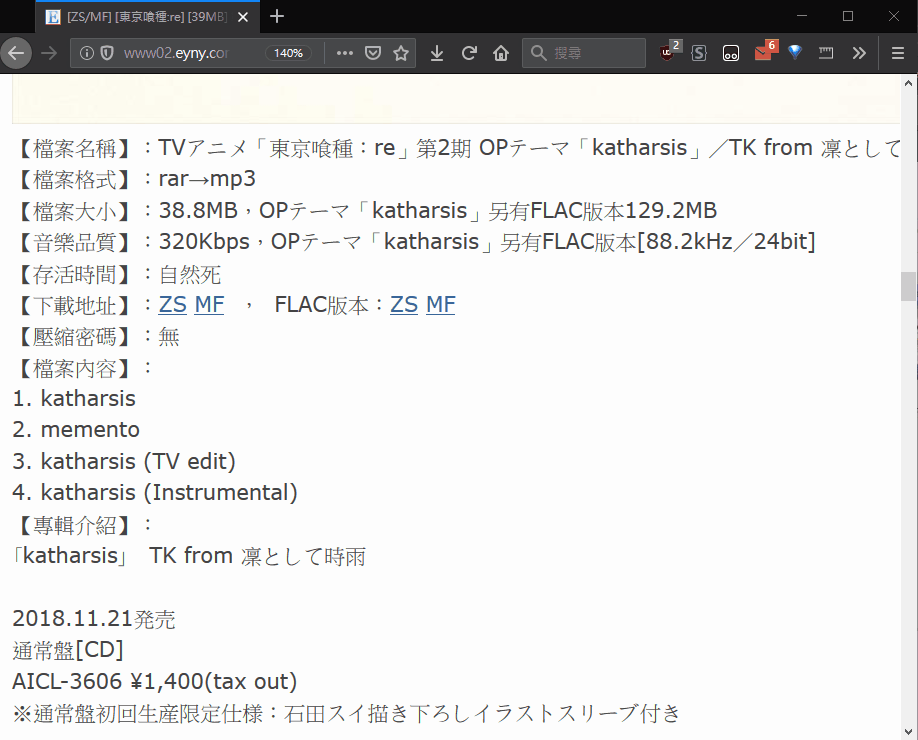Image resolution: width=918 pixels, height=740 pixels.
Task: Click the 通常盤[CD] text
Action: (68, 650)
